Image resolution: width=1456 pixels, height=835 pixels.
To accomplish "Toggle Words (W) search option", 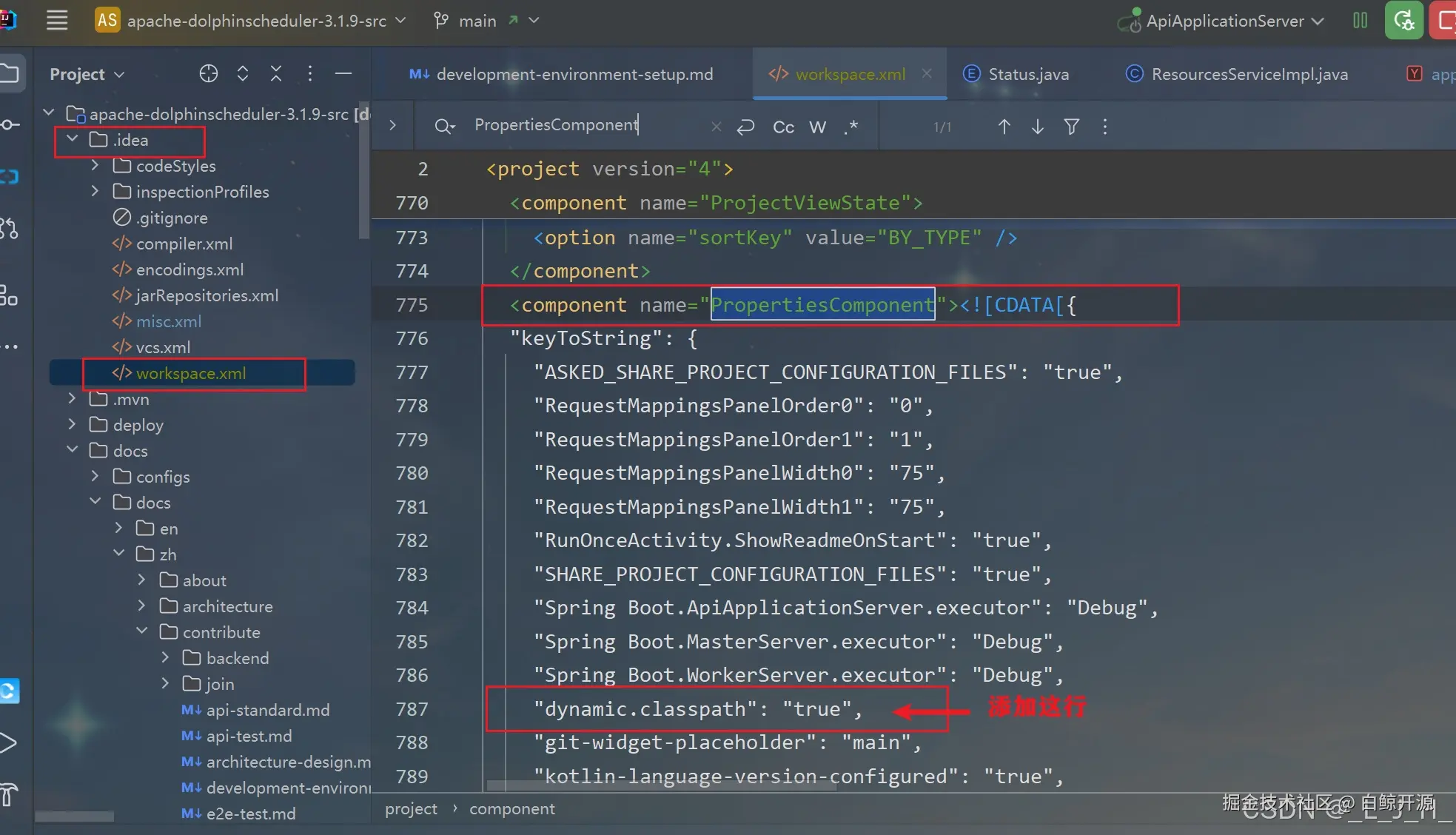I will (817, 127).
